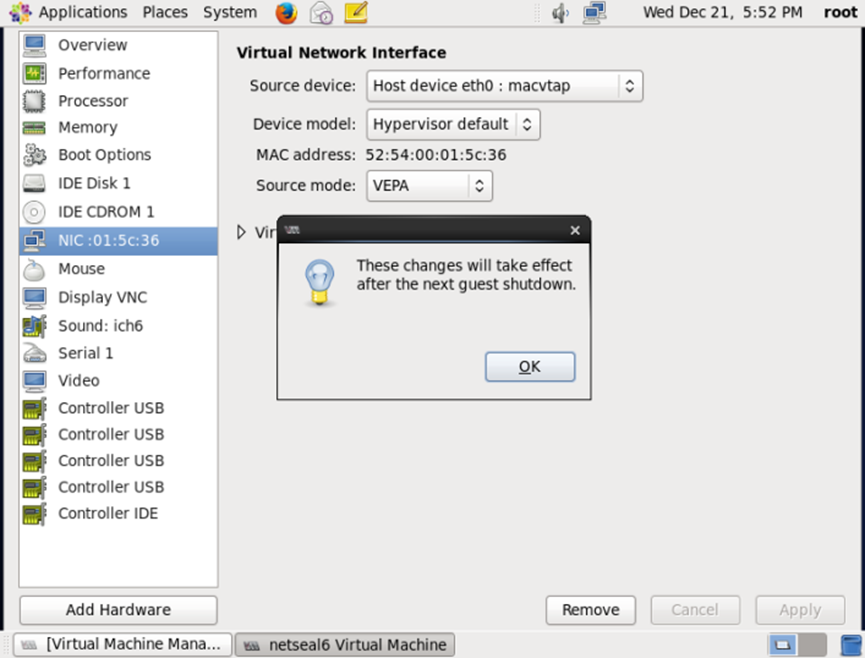Switch to netseal6 Virtual Machine taskbar window
Screen dimensions: 865x658
point(345,644)
